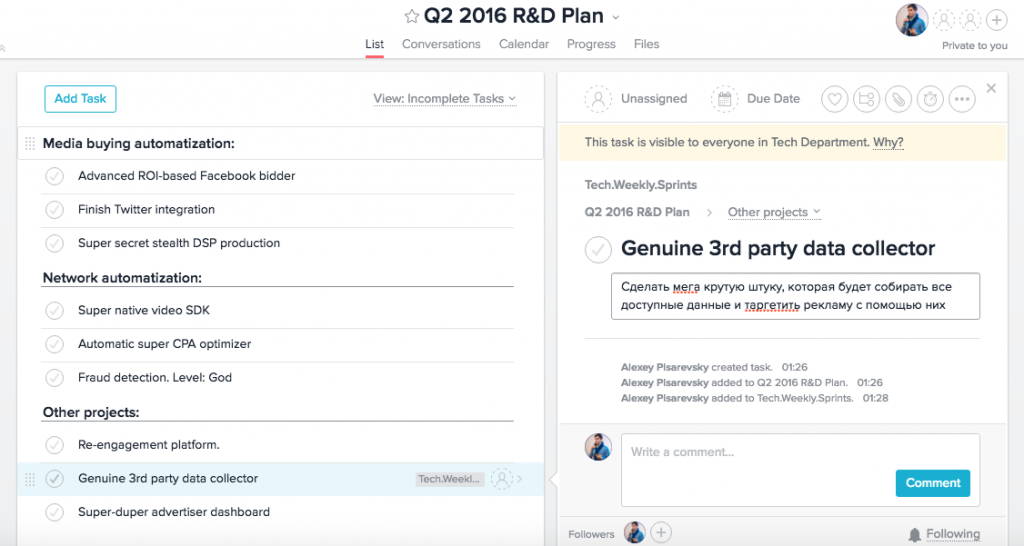Mark 'Finish Twitter integration' as complete
The width and height of the screenshot is (1024, 546).
tap(54, 210)
